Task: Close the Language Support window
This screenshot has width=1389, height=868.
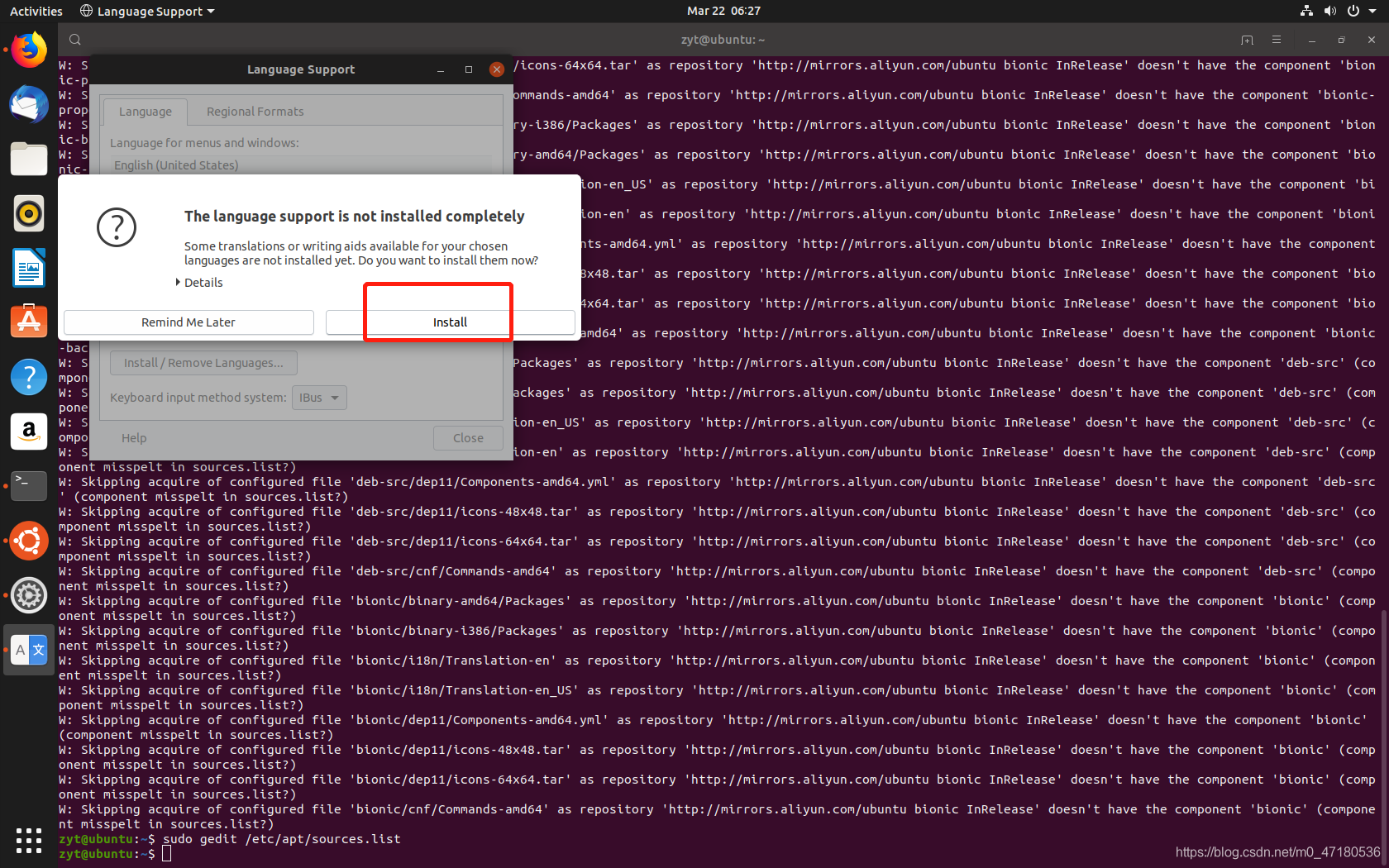Action: (497, 69)
